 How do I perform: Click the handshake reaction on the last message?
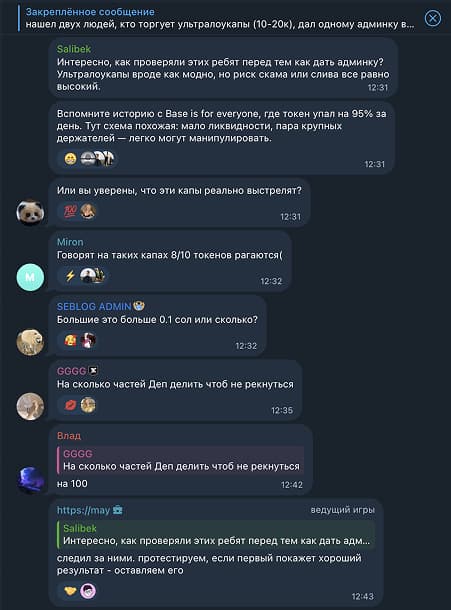point(70,591)
